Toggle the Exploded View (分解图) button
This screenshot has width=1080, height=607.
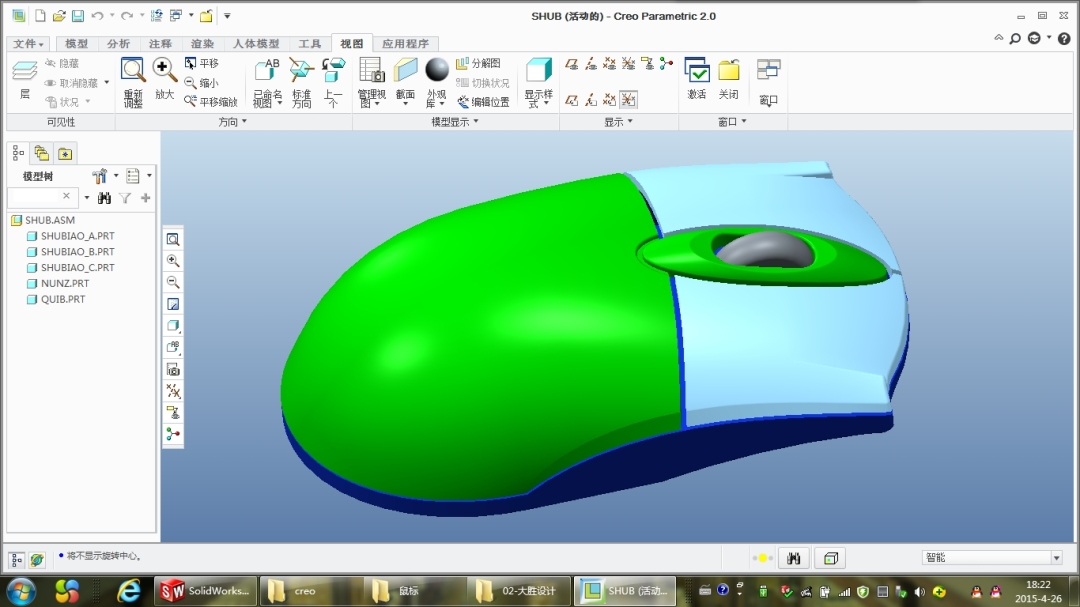coord(479,63)
